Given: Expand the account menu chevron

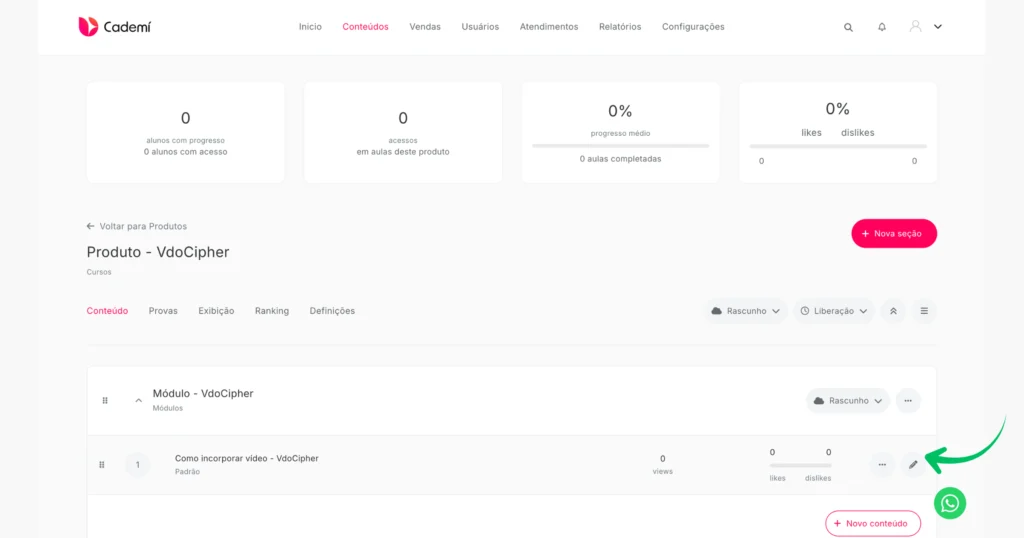Looking at the screenshot, I should point(938,27).
